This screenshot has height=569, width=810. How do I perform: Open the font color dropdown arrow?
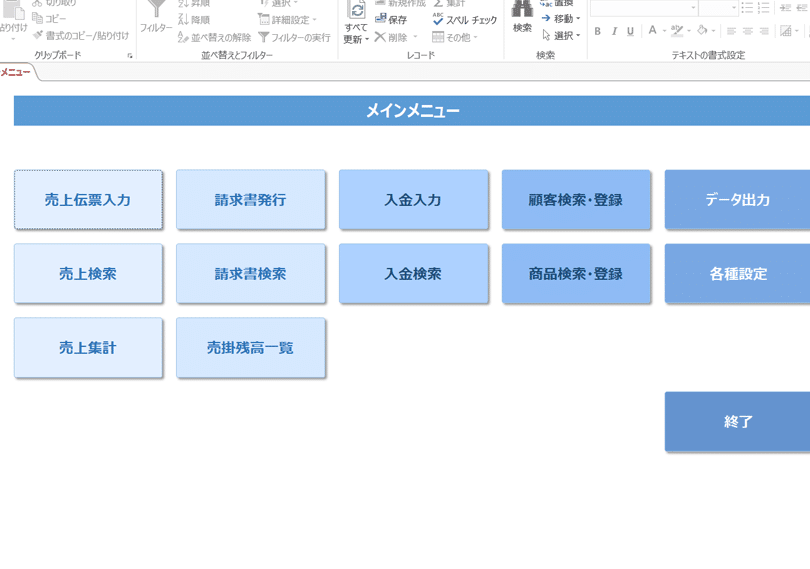(665, 32)
